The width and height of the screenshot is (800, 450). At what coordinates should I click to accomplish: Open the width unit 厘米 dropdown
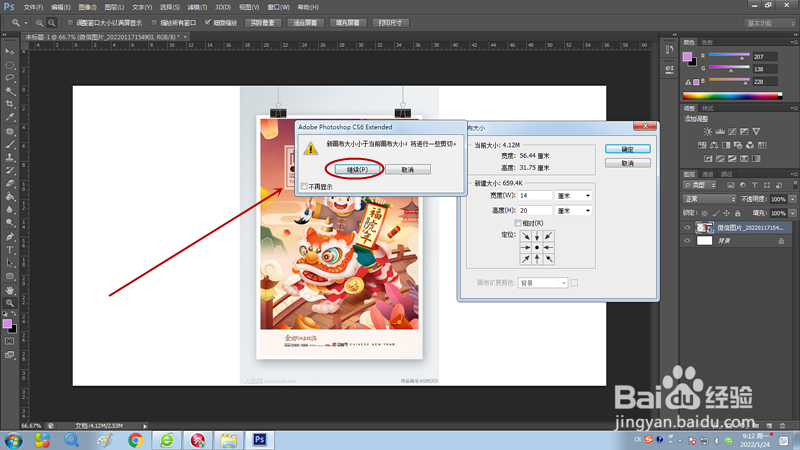click(573, 196)
